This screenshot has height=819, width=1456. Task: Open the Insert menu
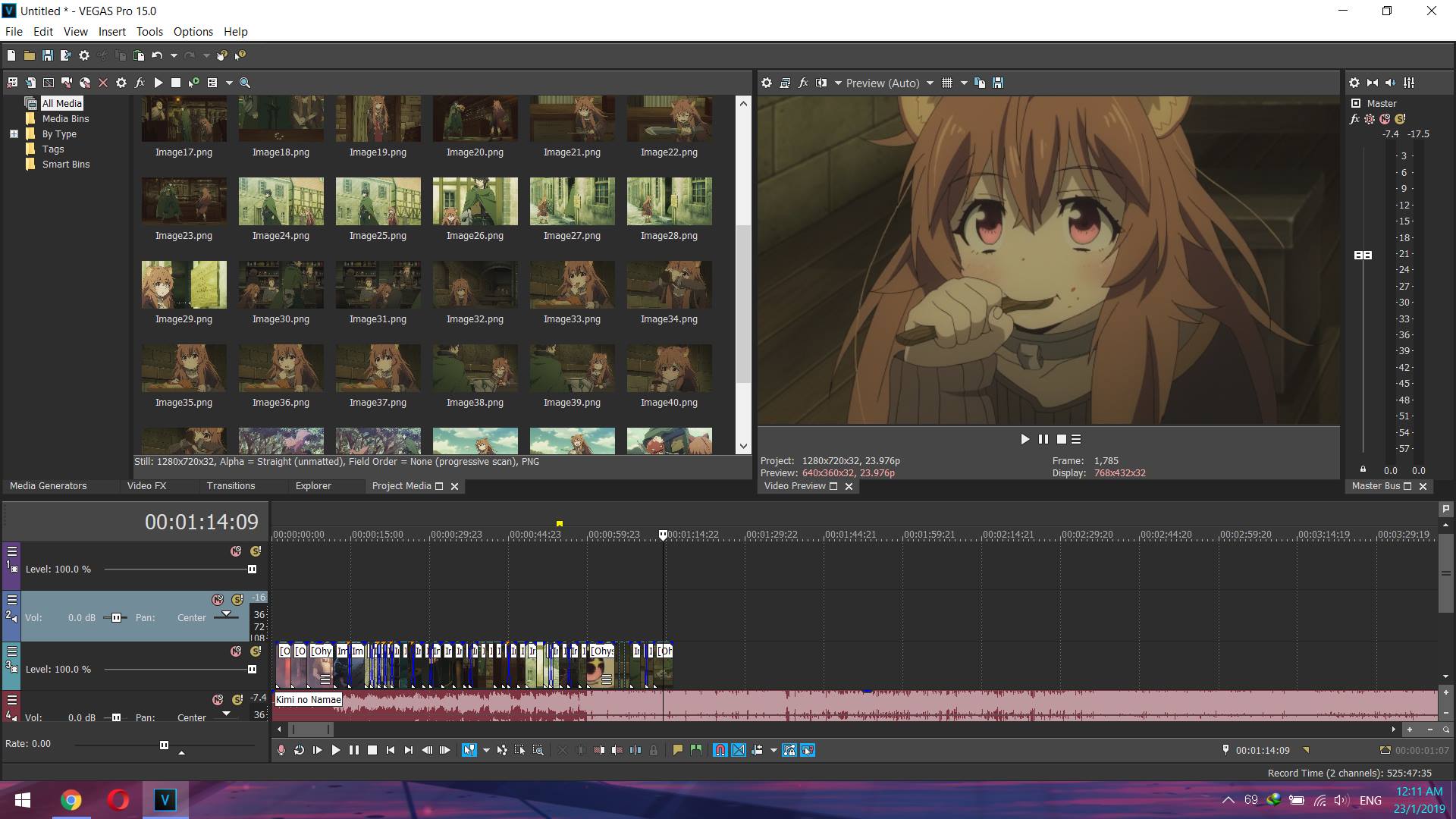[112, 32]
